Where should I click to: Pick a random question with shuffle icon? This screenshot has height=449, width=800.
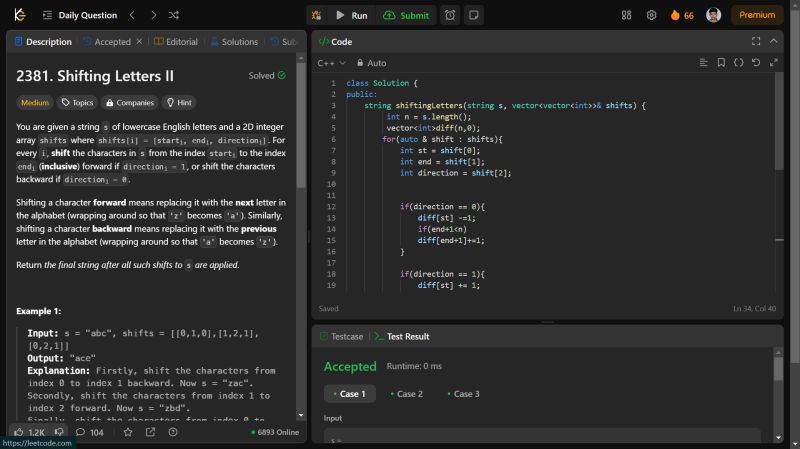(174, 15)
